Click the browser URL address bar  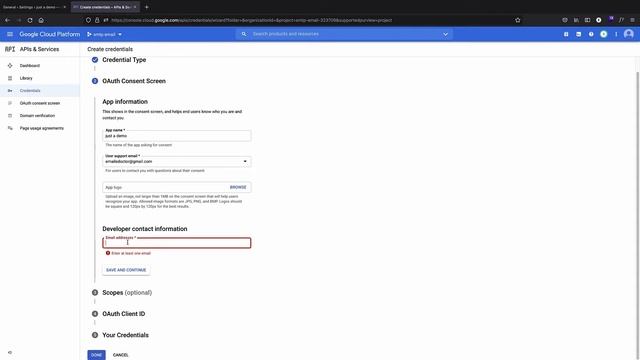point(302,20)
